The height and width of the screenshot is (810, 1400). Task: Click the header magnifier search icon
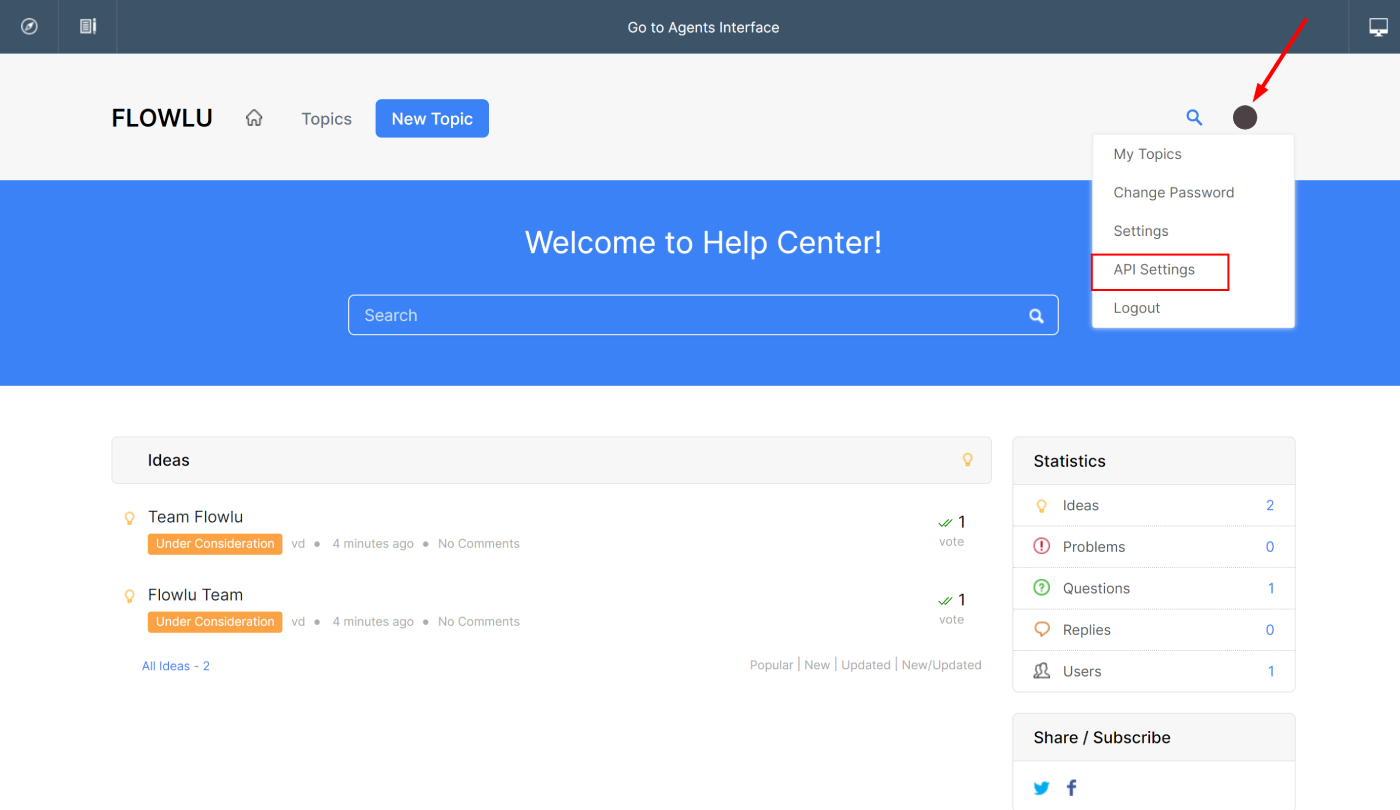[1194, 117]
